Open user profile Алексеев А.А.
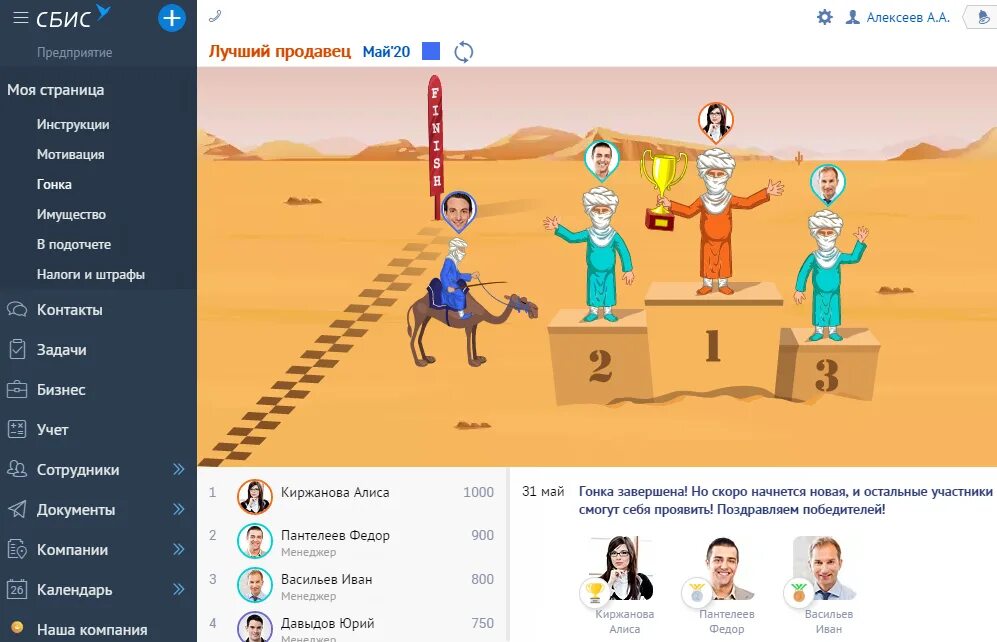Screen dimensions: 997x642 coord(897,17)
